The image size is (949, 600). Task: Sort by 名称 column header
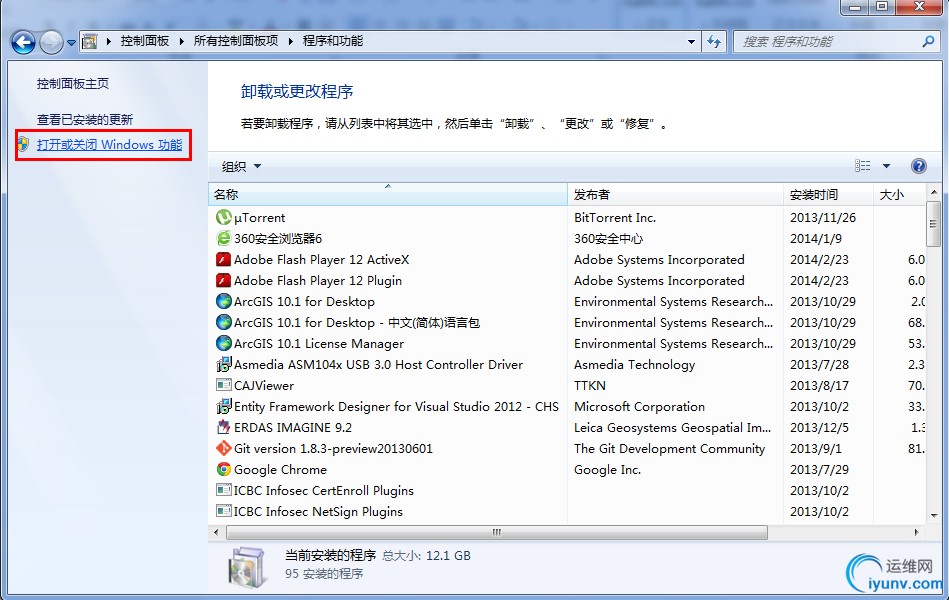point(388,194)
